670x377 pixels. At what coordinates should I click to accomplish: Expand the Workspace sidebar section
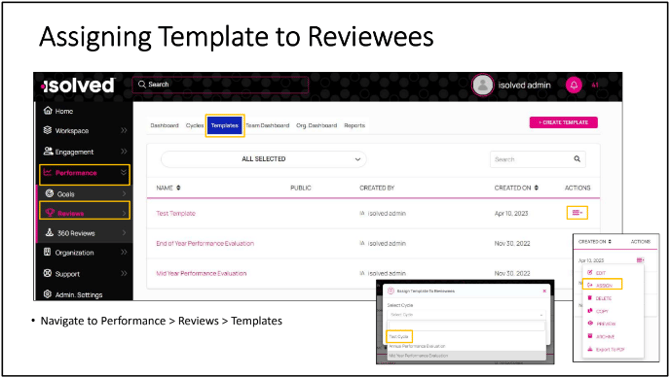124,130
